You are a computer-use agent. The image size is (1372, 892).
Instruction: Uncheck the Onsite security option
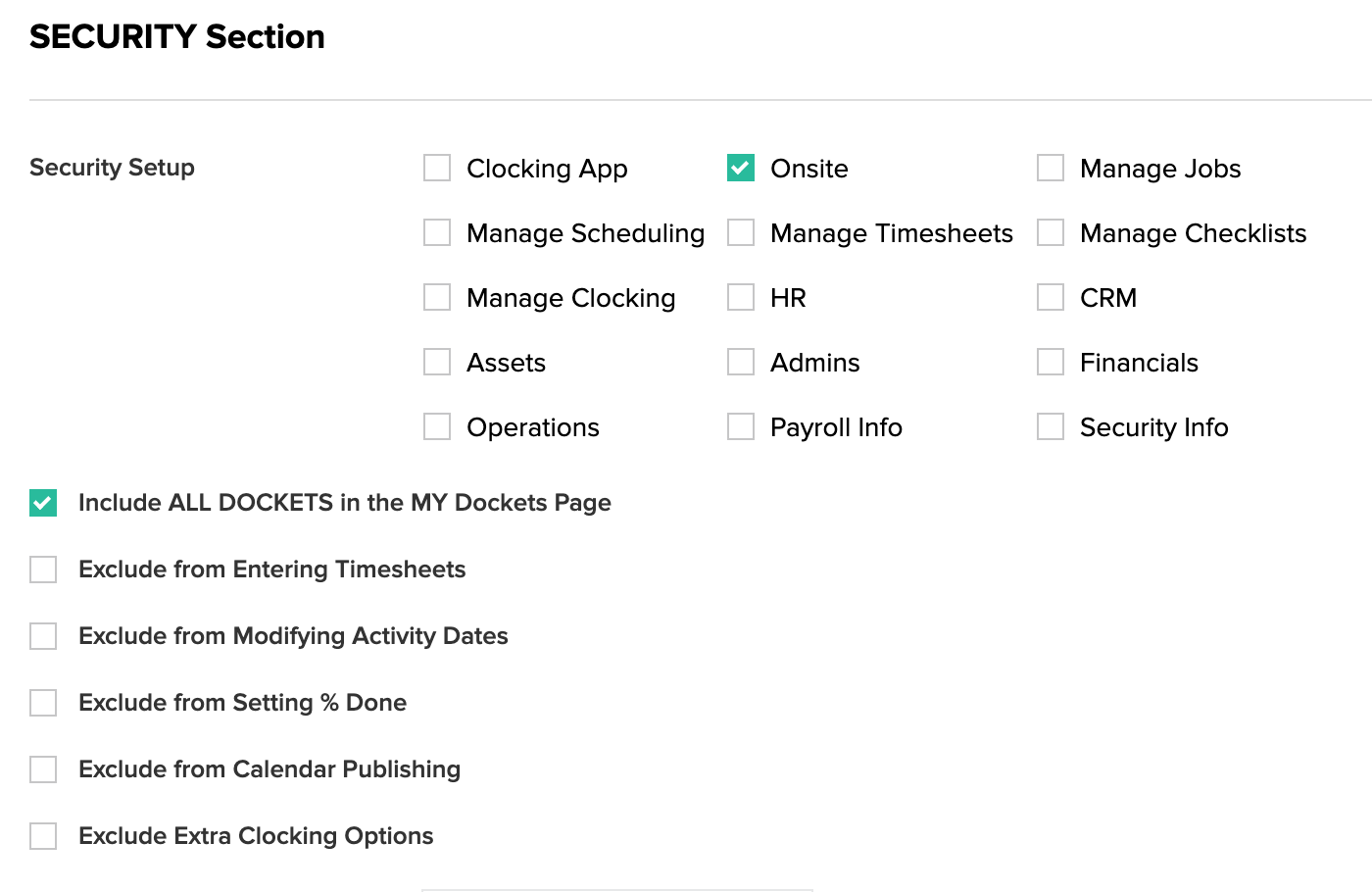[x=741, y=168]
